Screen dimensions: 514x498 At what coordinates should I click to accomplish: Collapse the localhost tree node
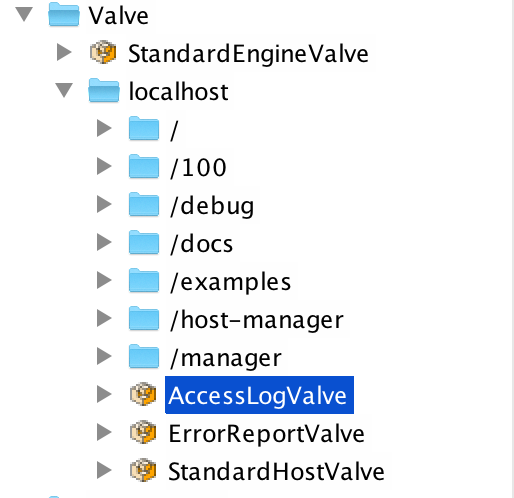[64, 90]
